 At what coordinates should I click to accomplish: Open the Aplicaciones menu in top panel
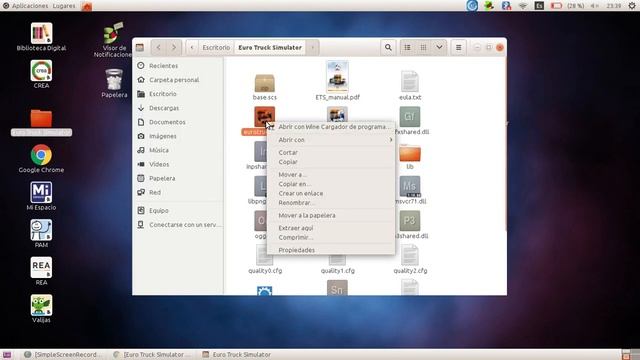[25, 6]
